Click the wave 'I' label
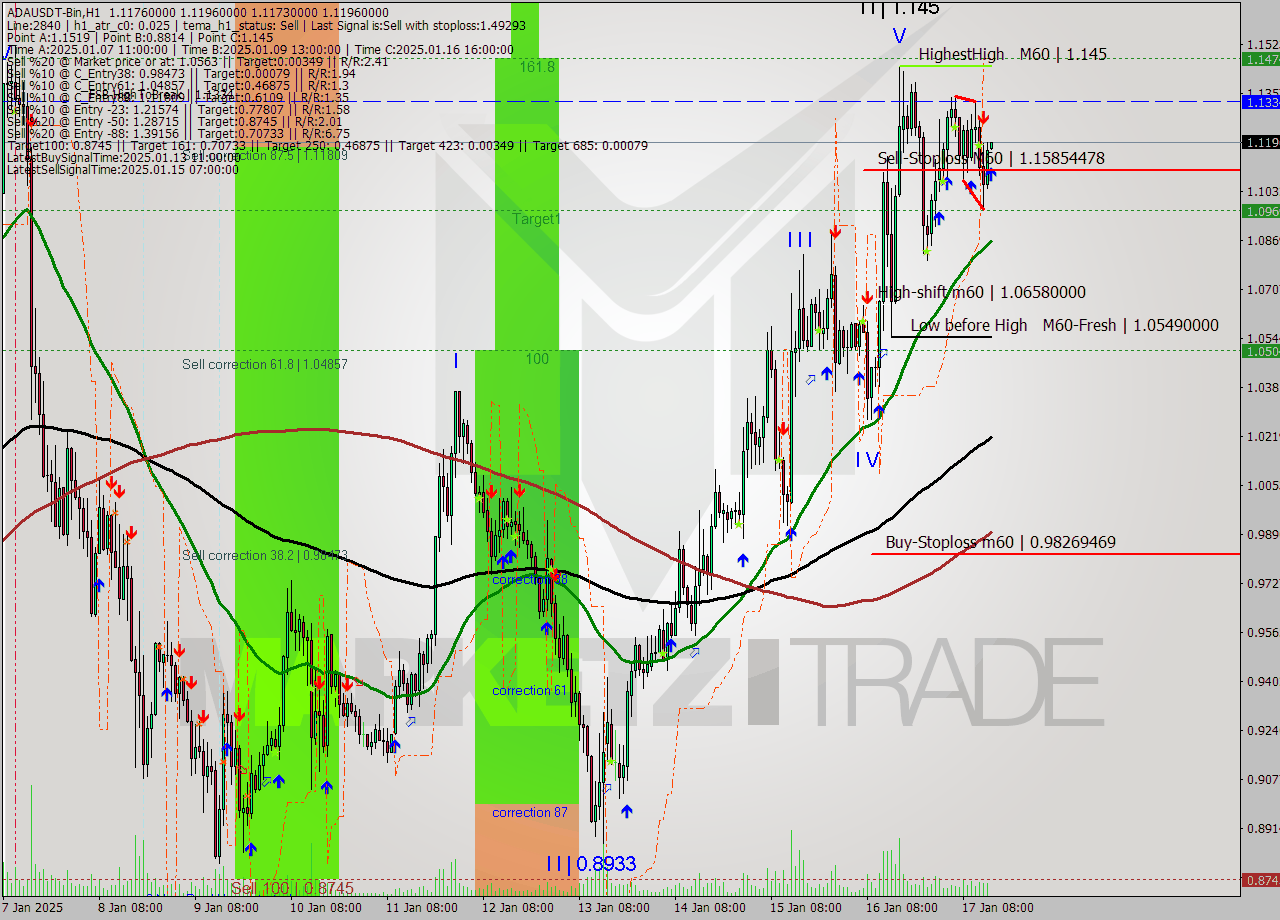The width and height of the screenshot is (1280, 920). 456,360
